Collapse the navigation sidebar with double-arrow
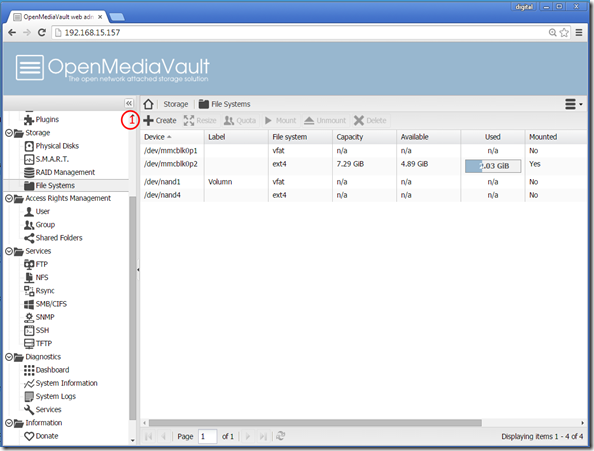 [129, 103]
